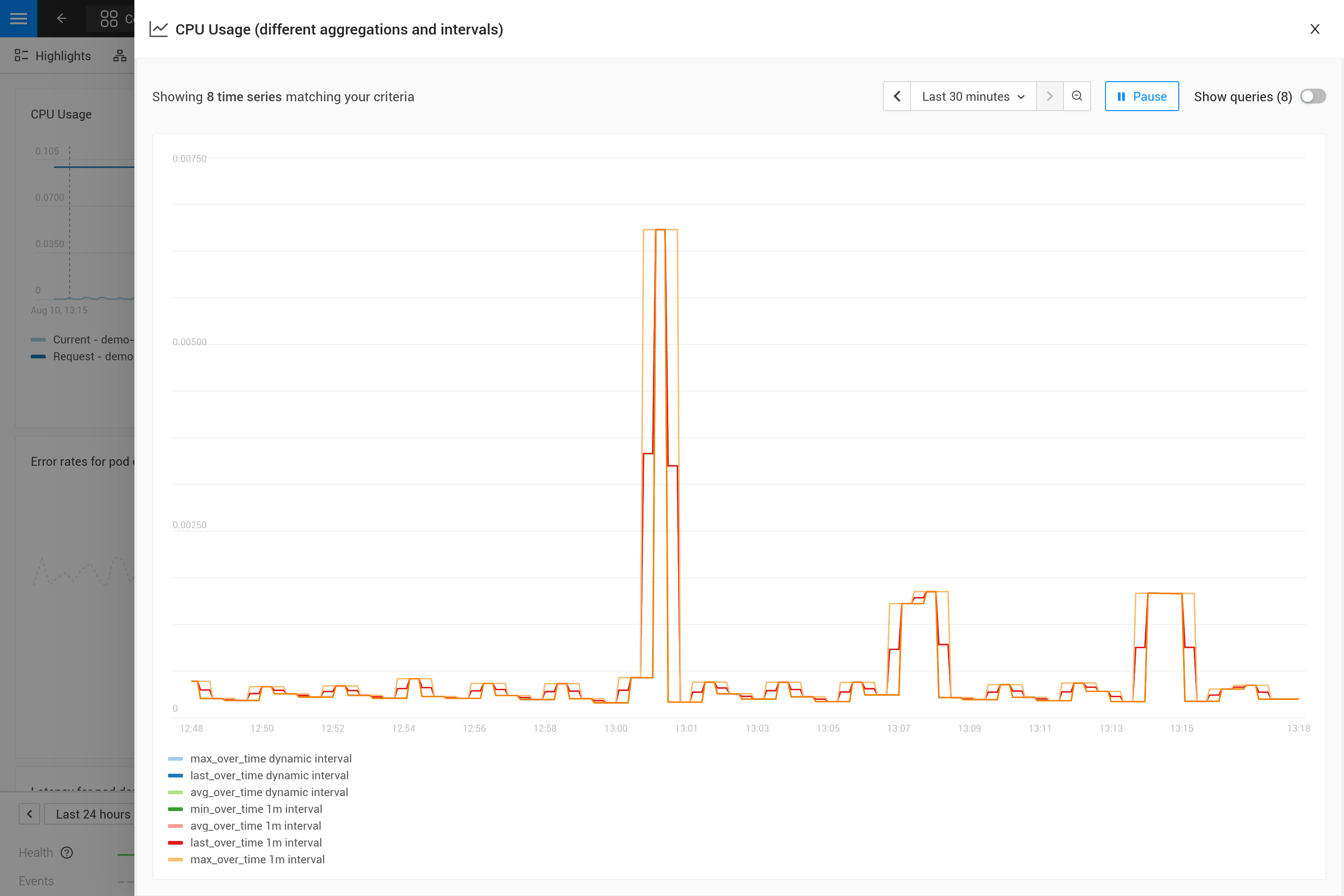Click previous arrow beside Last 24 hours
The width and height of the screenshot is (1344, 896).
click(29, 814)
